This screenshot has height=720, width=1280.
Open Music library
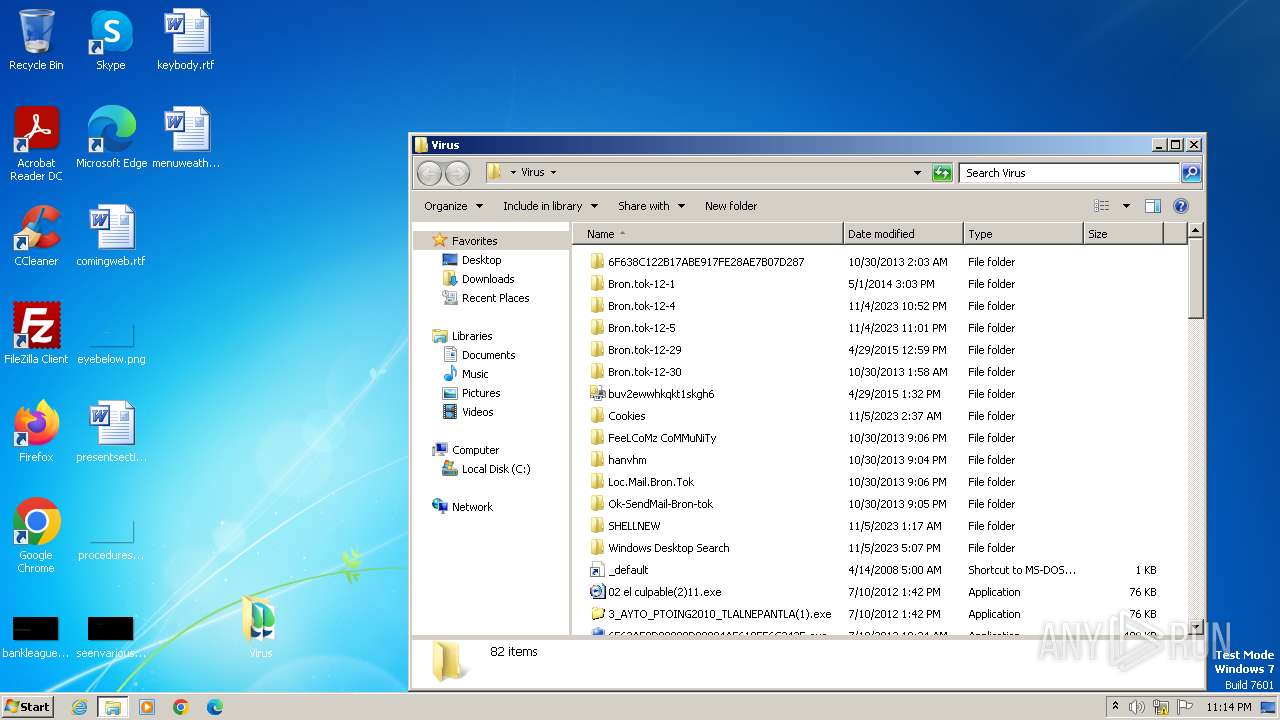(x=475, y=374)
